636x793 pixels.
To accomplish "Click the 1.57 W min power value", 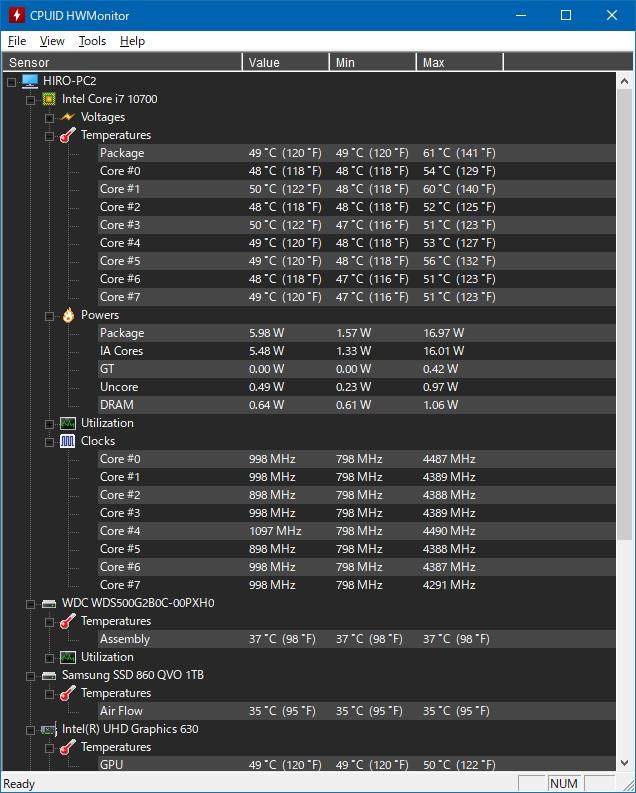I will click(x=353, y=333).
